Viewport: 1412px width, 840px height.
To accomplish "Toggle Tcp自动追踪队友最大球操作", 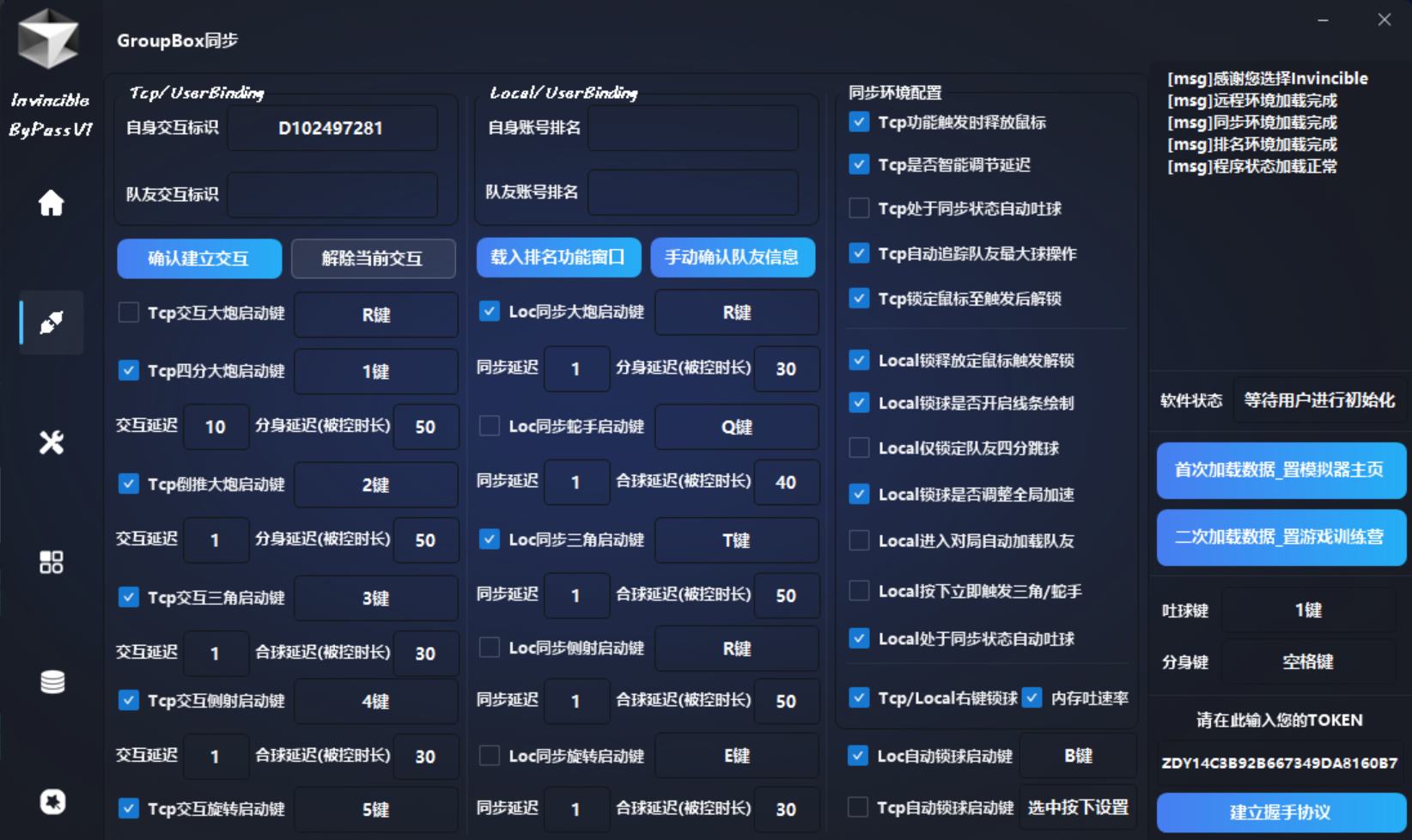I will pos(859,253).
